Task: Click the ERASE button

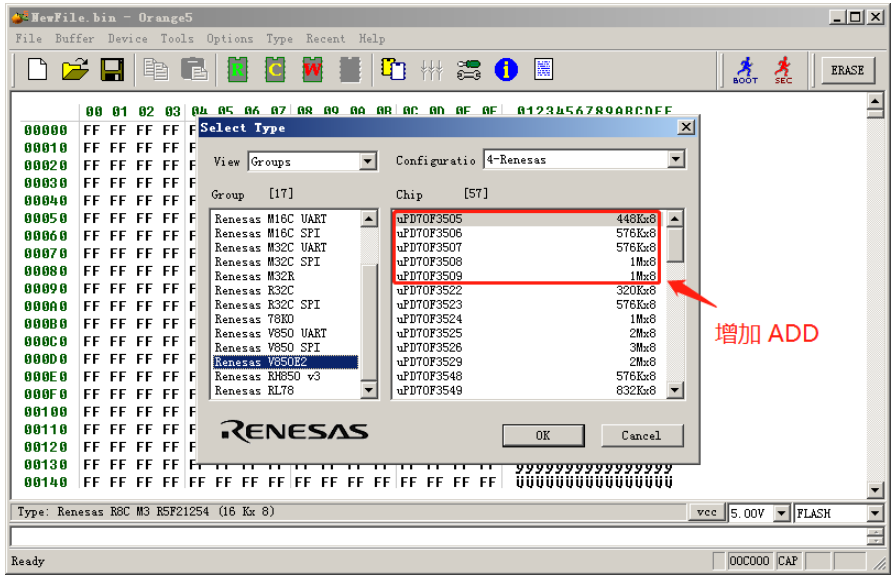Action: click(x=848, y=70)
